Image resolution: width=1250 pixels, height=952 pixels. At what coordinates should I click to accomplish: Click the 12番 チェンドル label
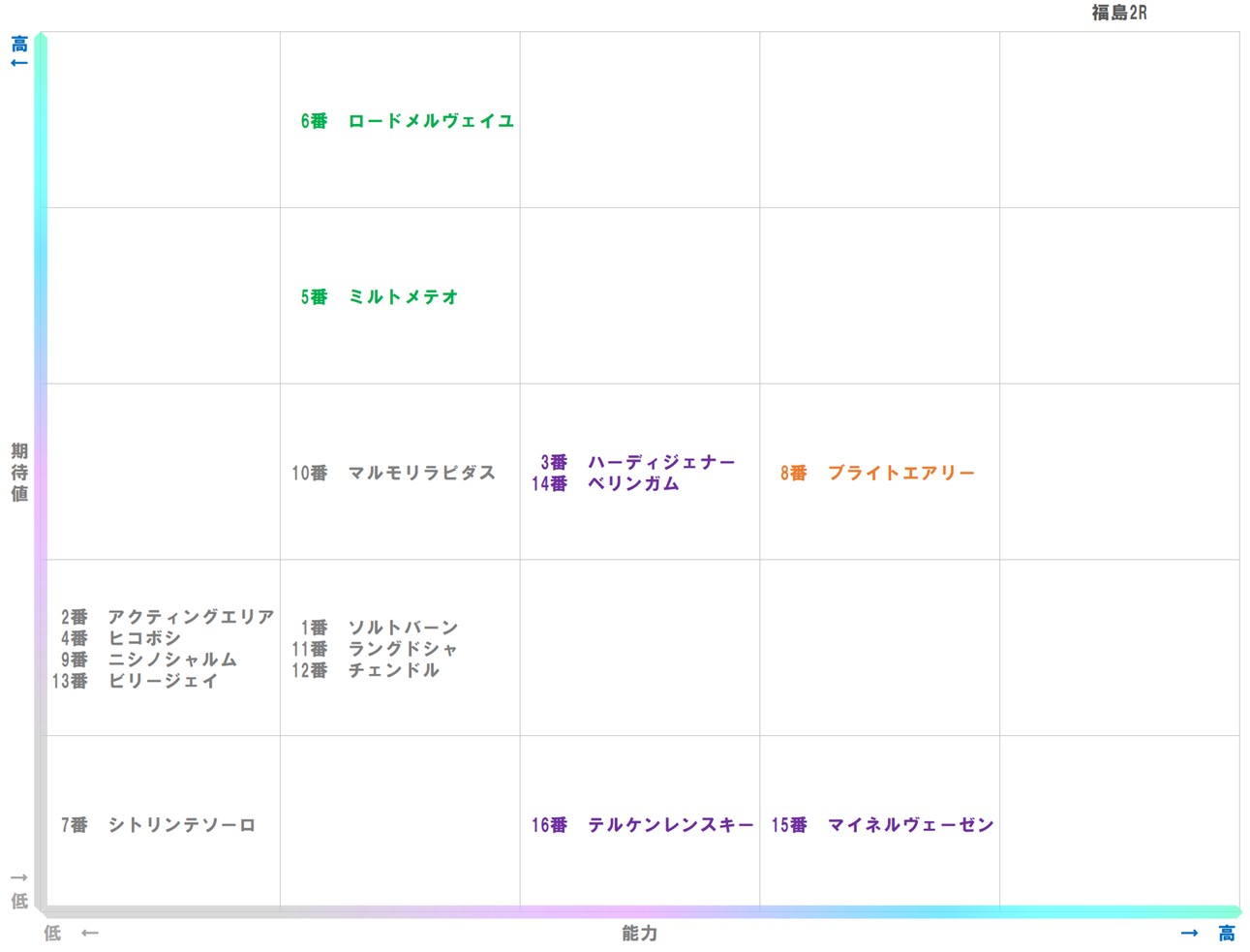(366, 670)
